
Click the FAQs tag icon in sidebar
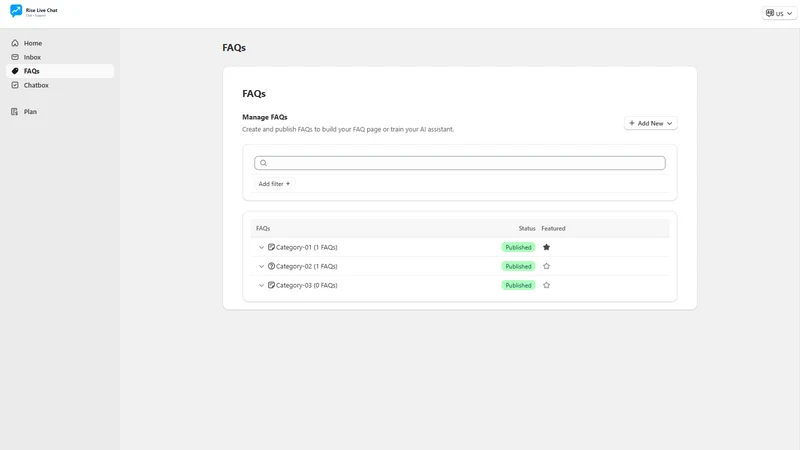click(15, 71)
